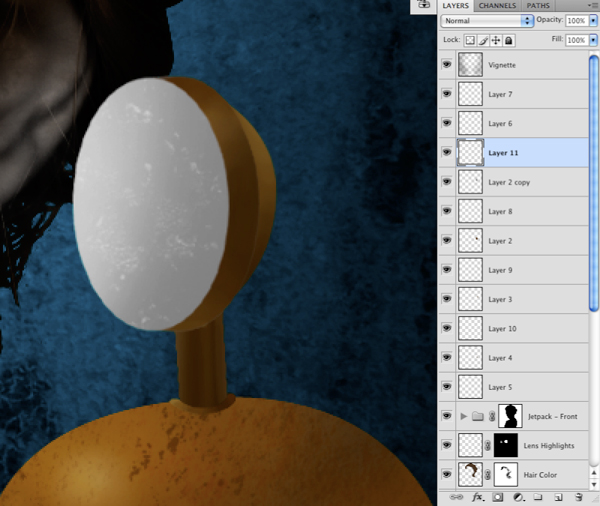Select the Layer 11 thumbnail
600x506 pixels.
(x=470, y=152)
